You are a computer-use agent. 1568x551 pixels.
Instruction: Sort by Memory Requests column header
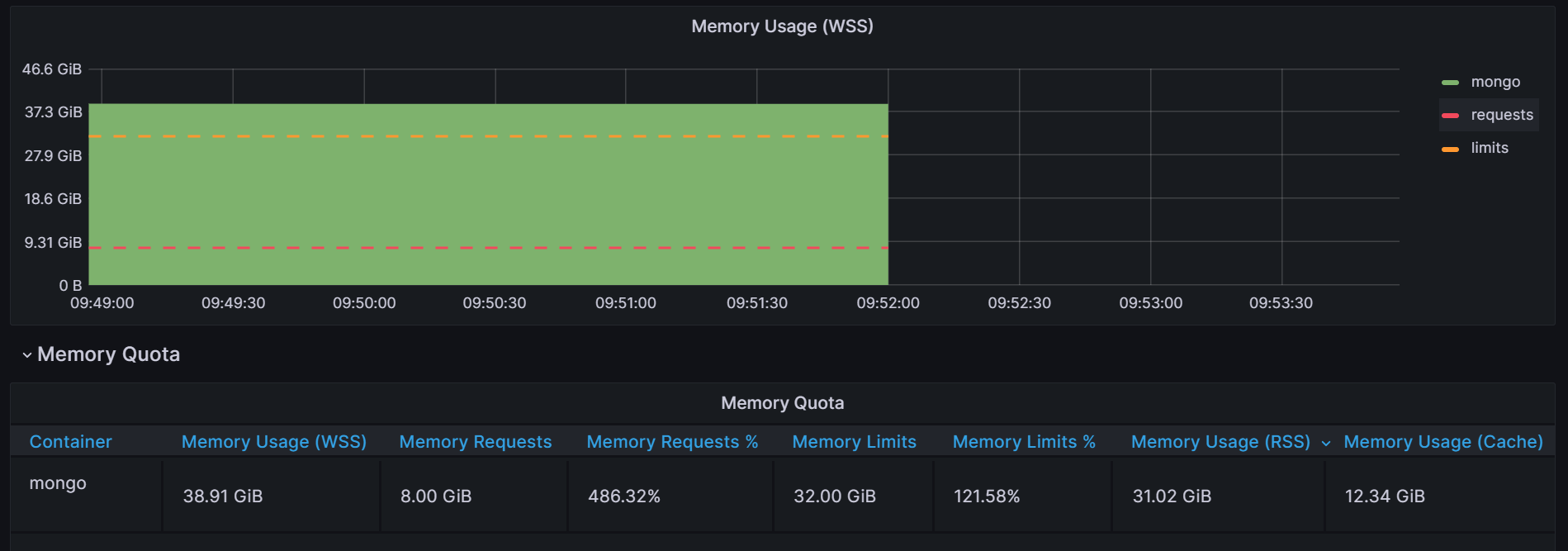(x=476, y=442)
